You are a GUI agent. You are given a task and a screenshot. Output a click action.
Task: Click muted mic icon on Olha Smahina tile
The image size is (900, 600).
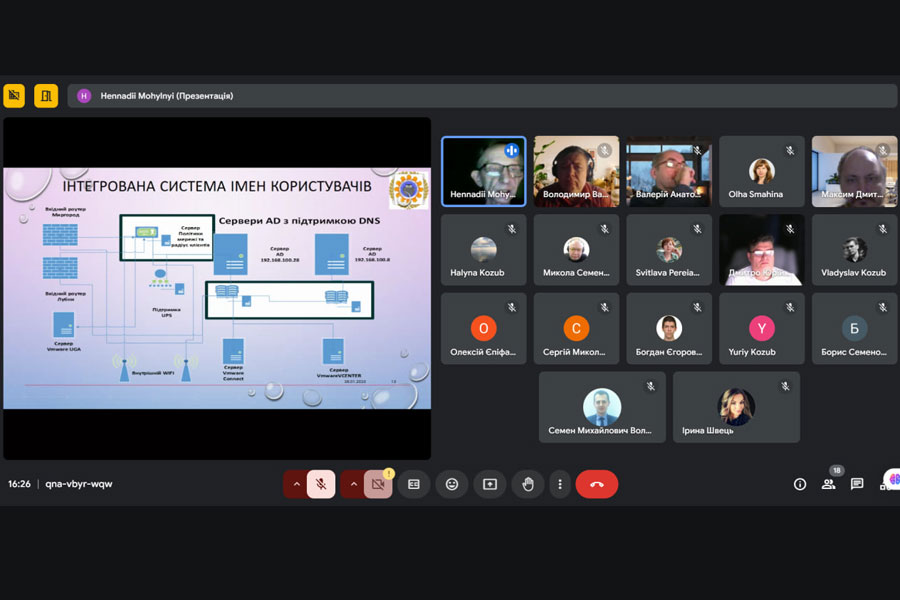point(790,150)
